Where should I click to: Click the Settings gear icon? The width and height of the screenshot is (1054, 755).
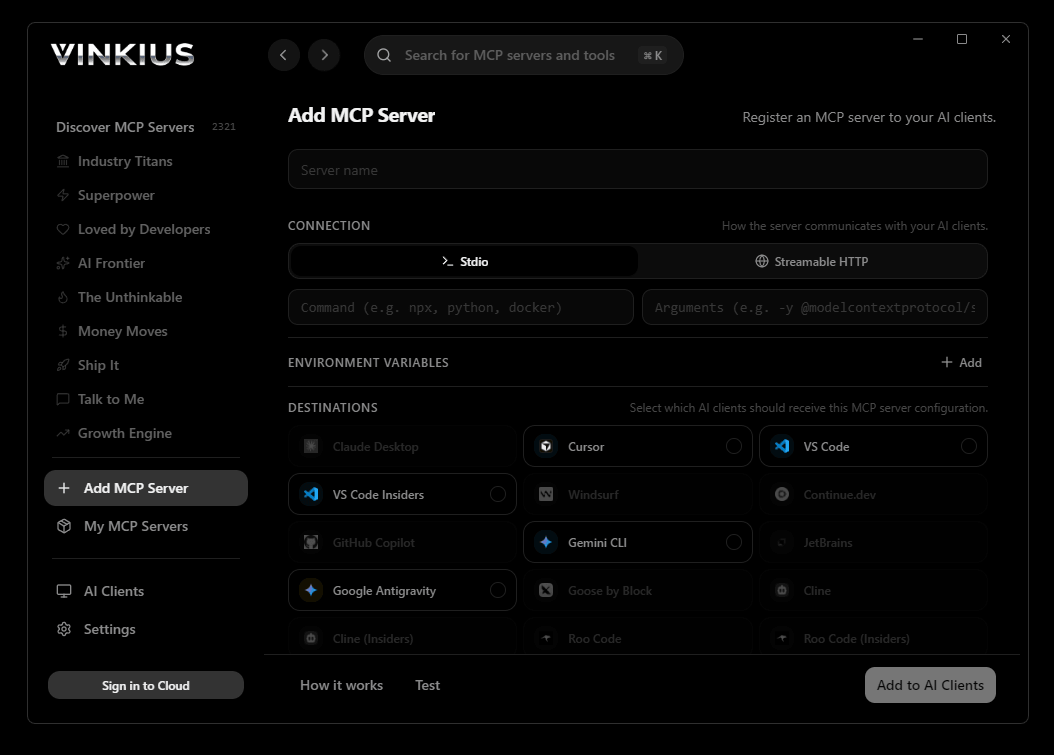coord(64,629)
